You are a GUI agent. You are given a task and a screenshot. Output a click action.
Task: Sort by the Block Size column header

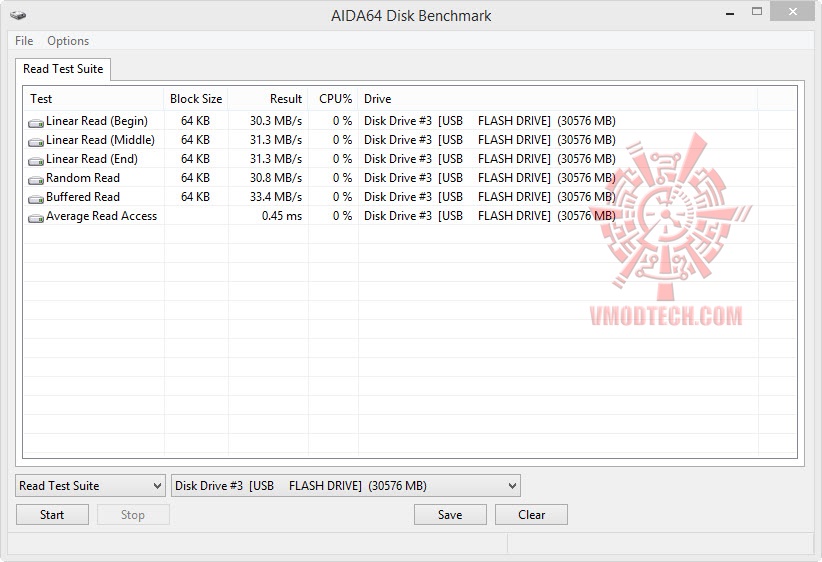pyautogui.click(x=196, y=99)
